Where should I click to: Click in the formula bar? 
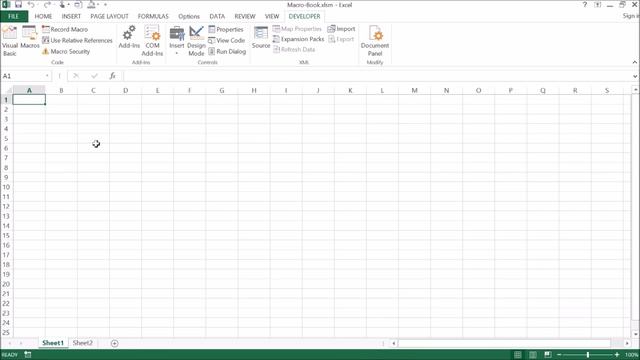pos(378,76)
